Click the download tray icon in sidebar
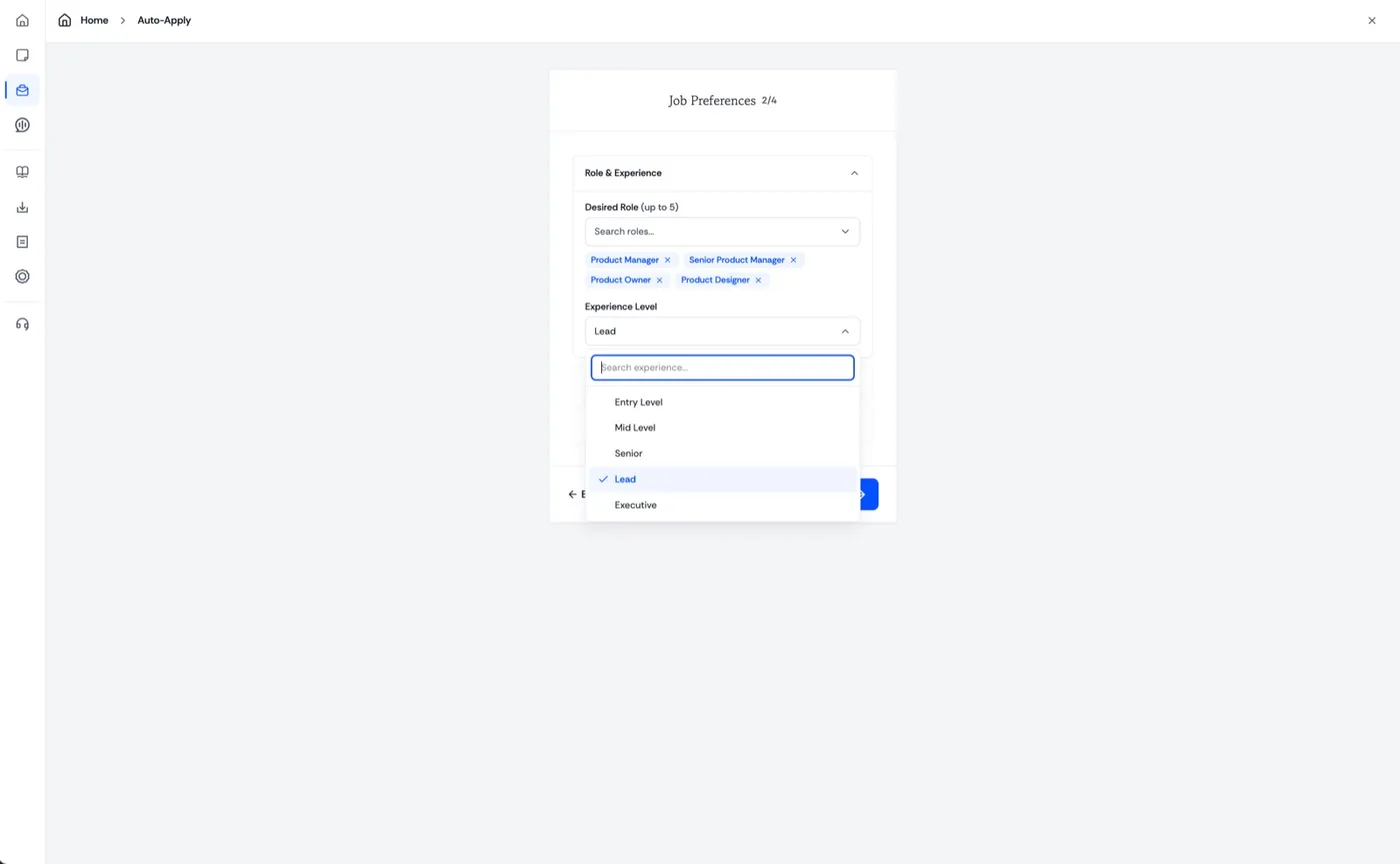The width and height of the screenshot is (1400, 864). (x=22, y=207)
